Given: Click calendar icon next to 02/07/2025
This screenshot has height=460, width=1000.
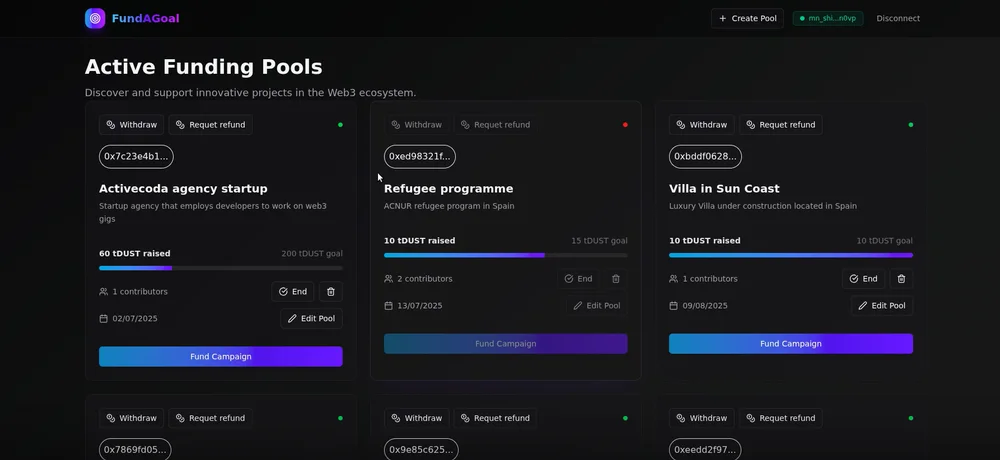Looking at the screenshot, I should (x=103, y=318).
